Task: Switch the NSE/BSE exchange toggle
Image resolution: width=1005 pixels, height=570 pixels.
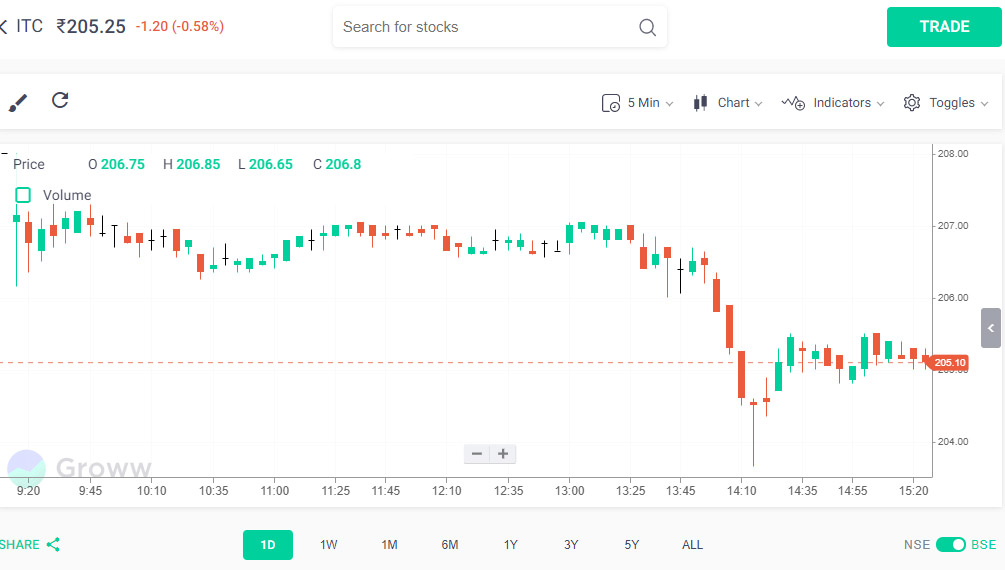Action: point(951,544)
